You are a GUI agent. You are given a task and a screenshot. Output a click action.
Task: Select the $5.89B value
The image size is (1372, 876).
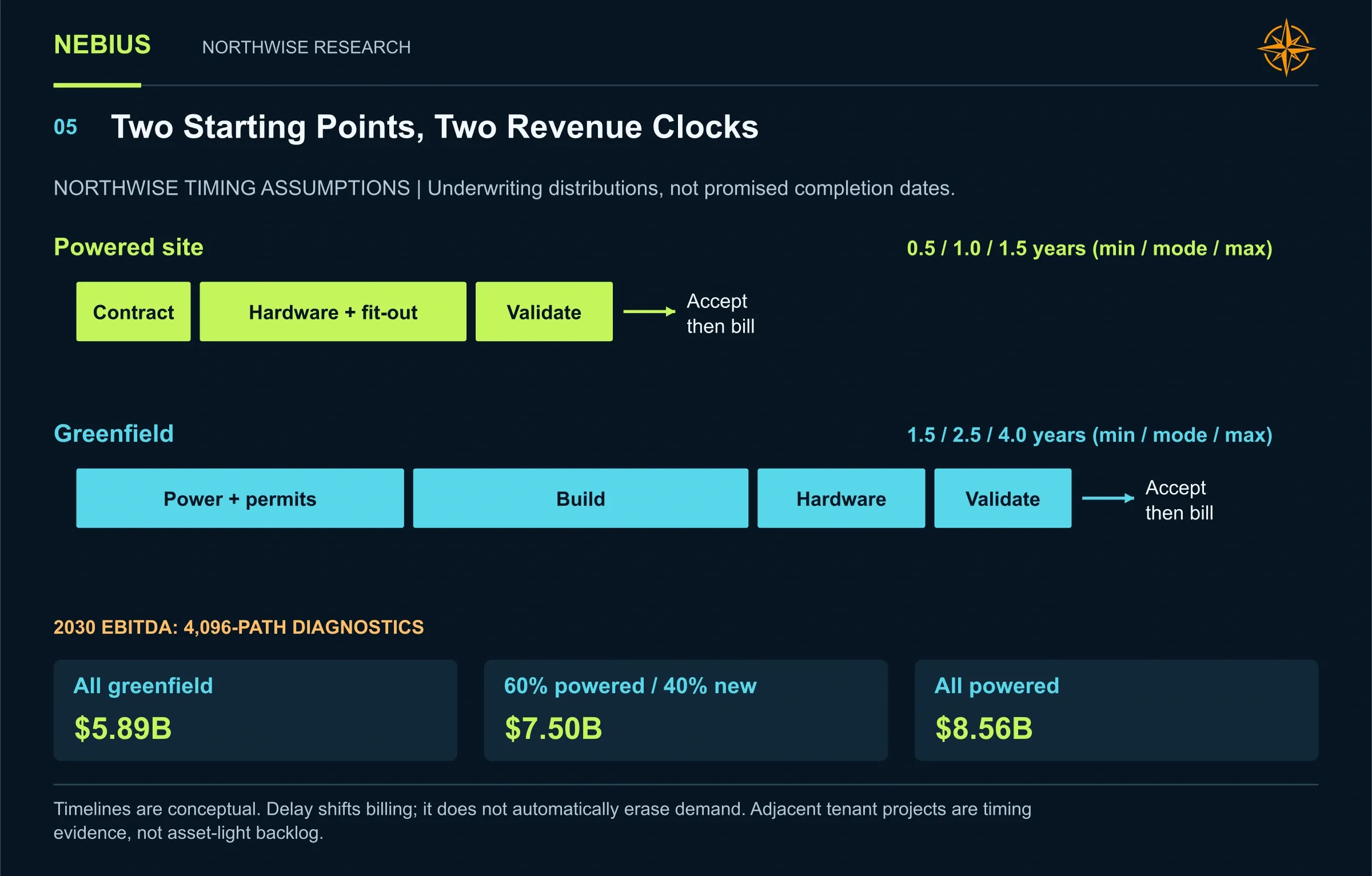[x=123, y=728]
